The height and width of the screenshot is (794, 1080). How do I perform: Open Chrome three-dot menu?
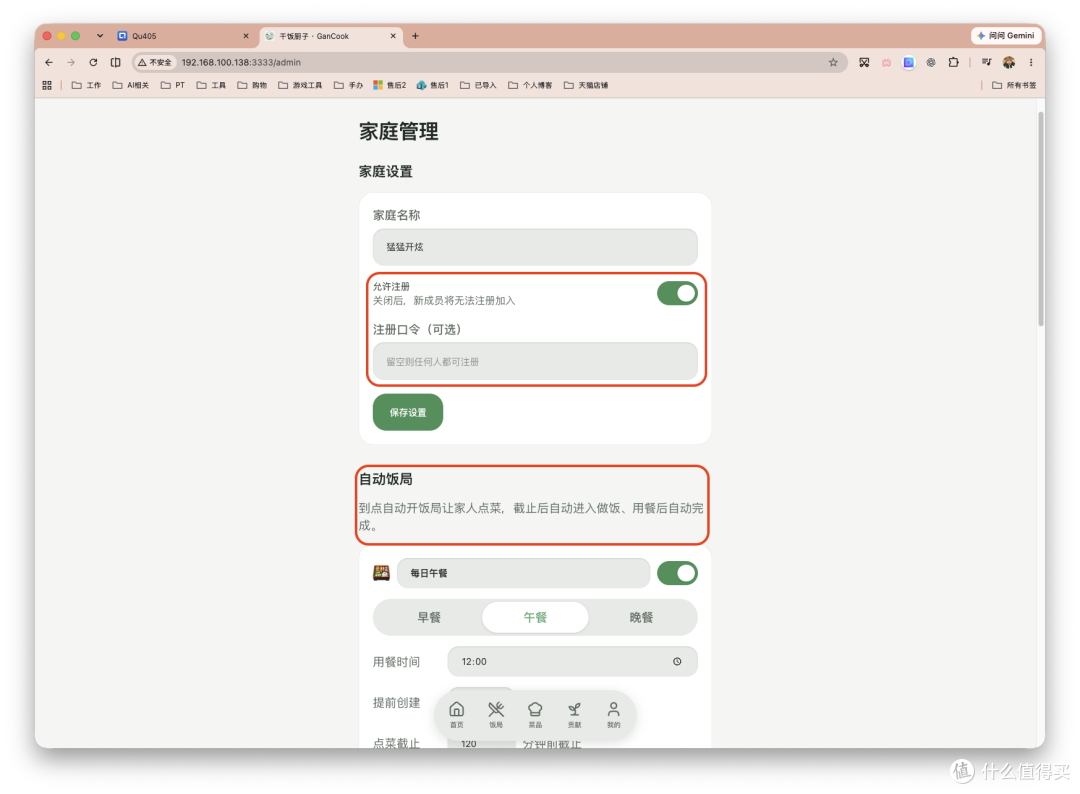coord(1031,62)
